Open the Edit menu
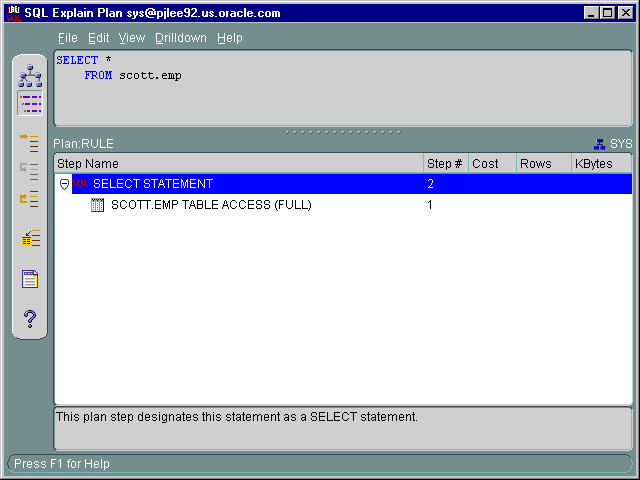This screenshot has width=640, height=480. click(98, 38)
